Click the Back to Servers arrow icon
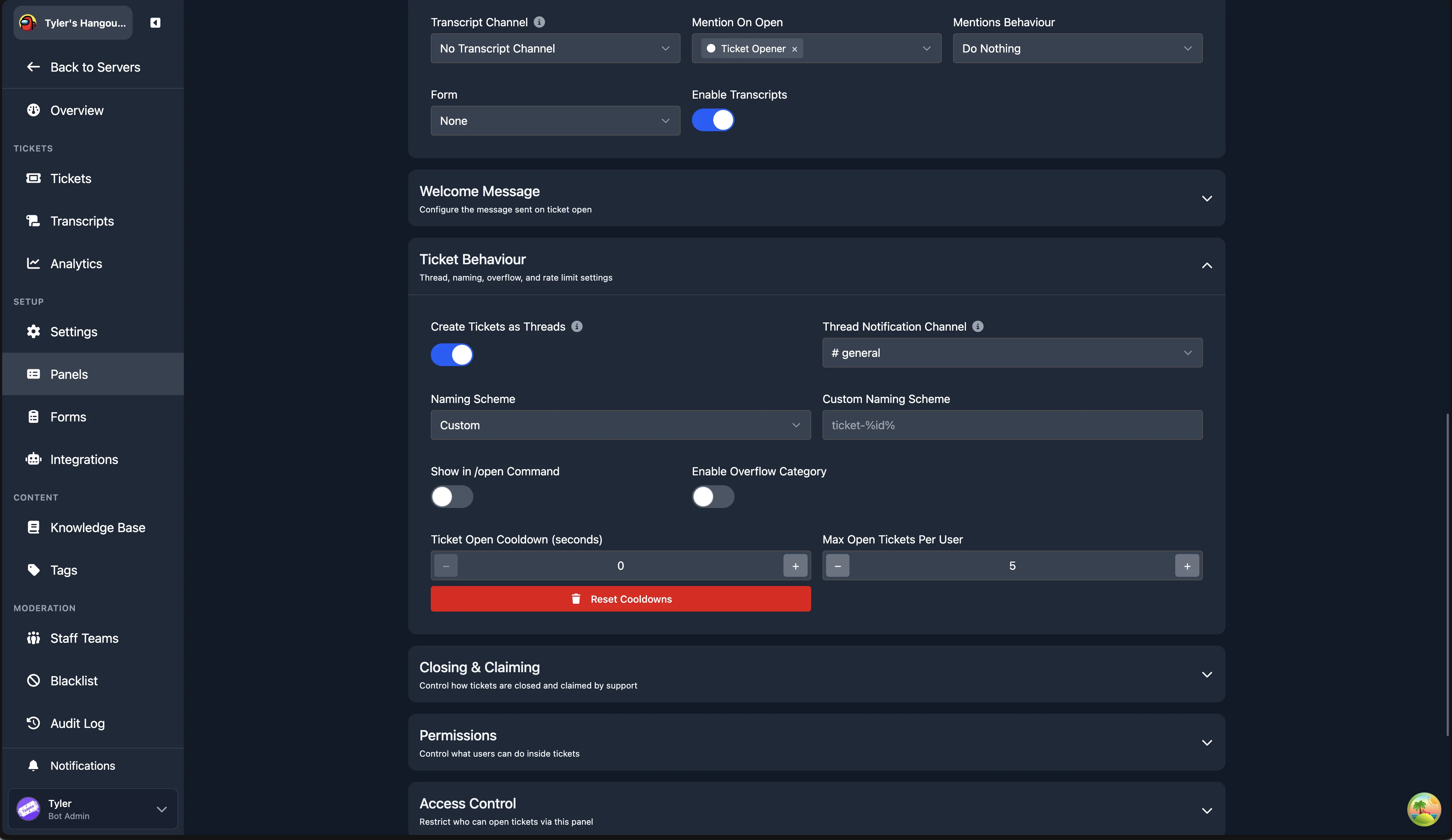This screenshot has width=1452, height=840. point(33,67)
